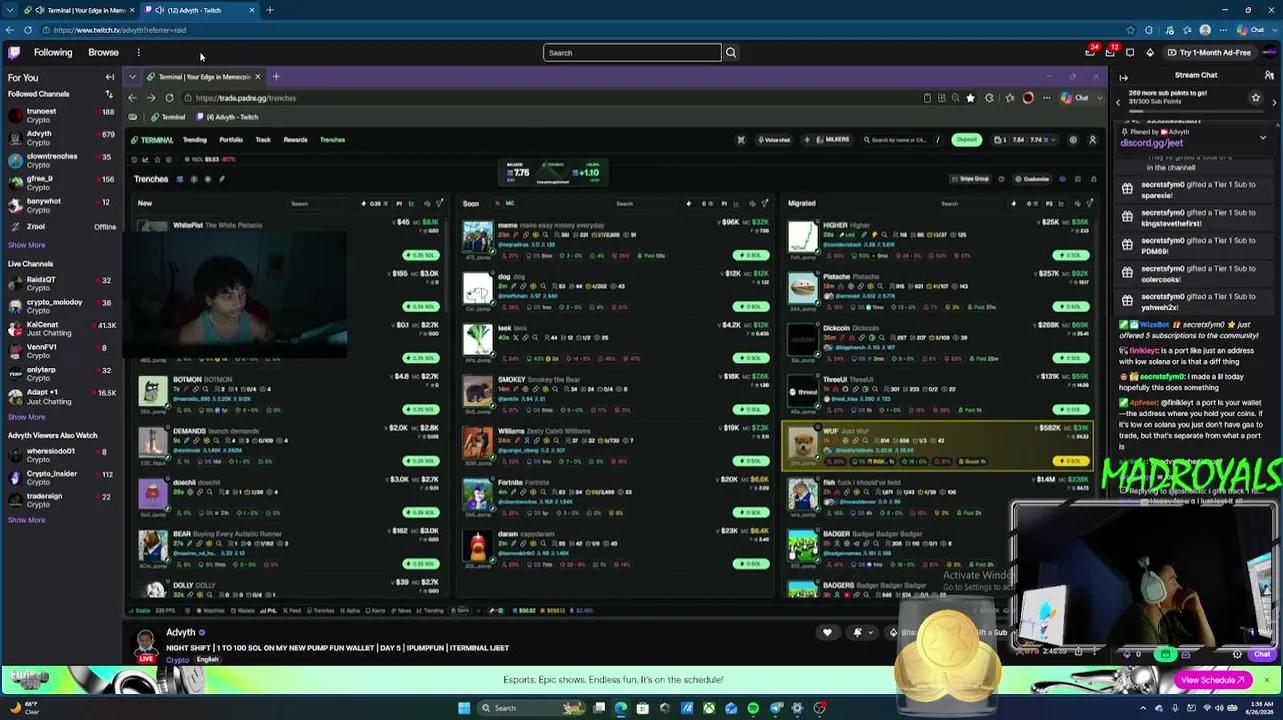Dismiss the Esports banner ad
Viewport: 1283px width, 720px height.
click(x=1266, y=680)
